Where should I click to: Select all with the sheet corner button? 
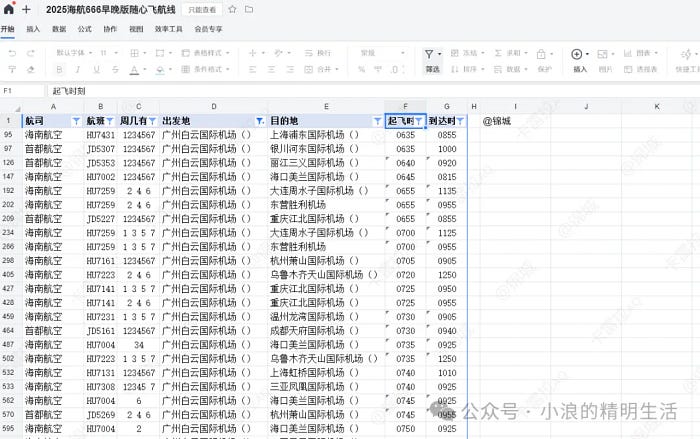coord(11,107)
